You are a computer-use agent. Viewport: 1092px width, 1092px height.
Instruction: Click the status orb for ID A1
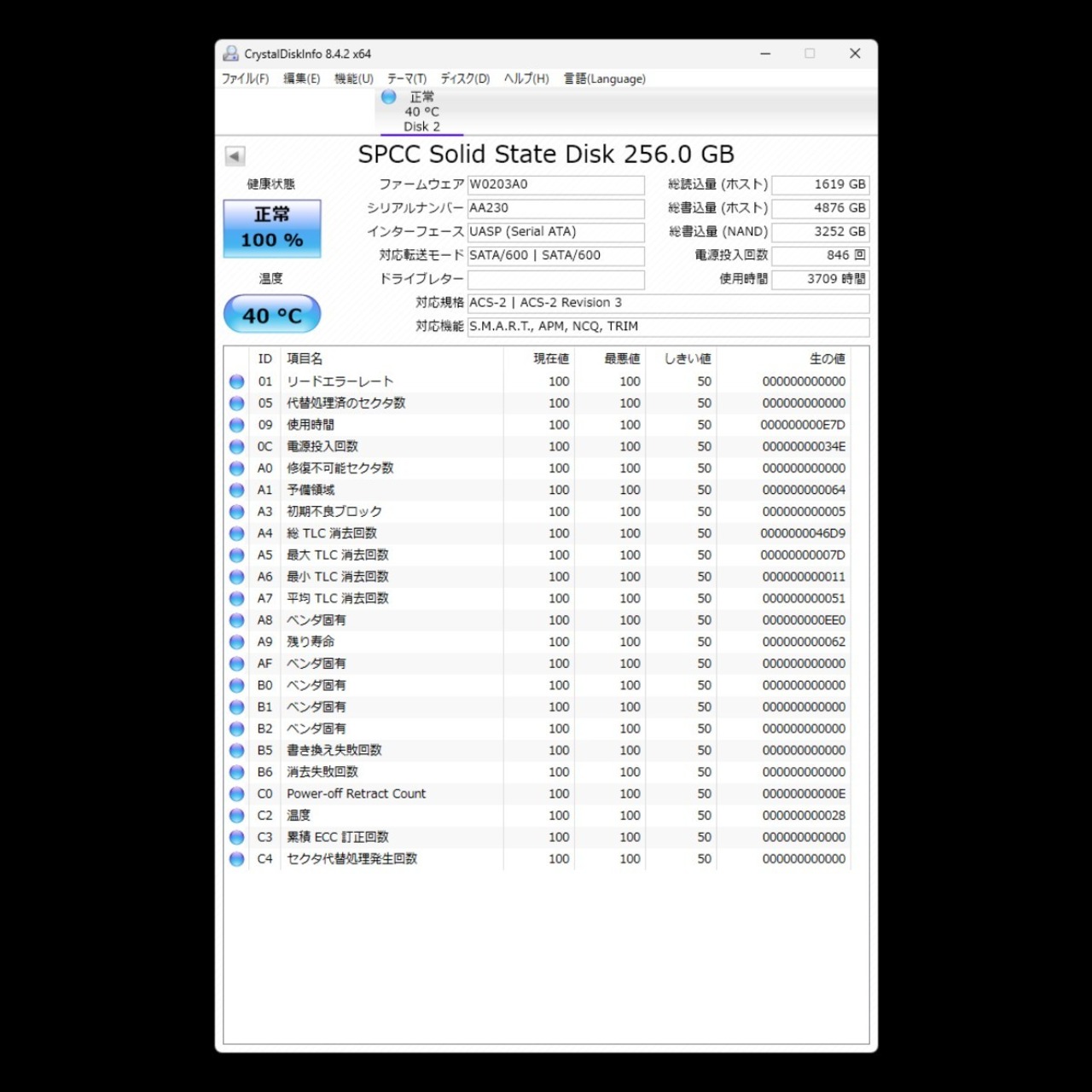[x=237, y=491]
